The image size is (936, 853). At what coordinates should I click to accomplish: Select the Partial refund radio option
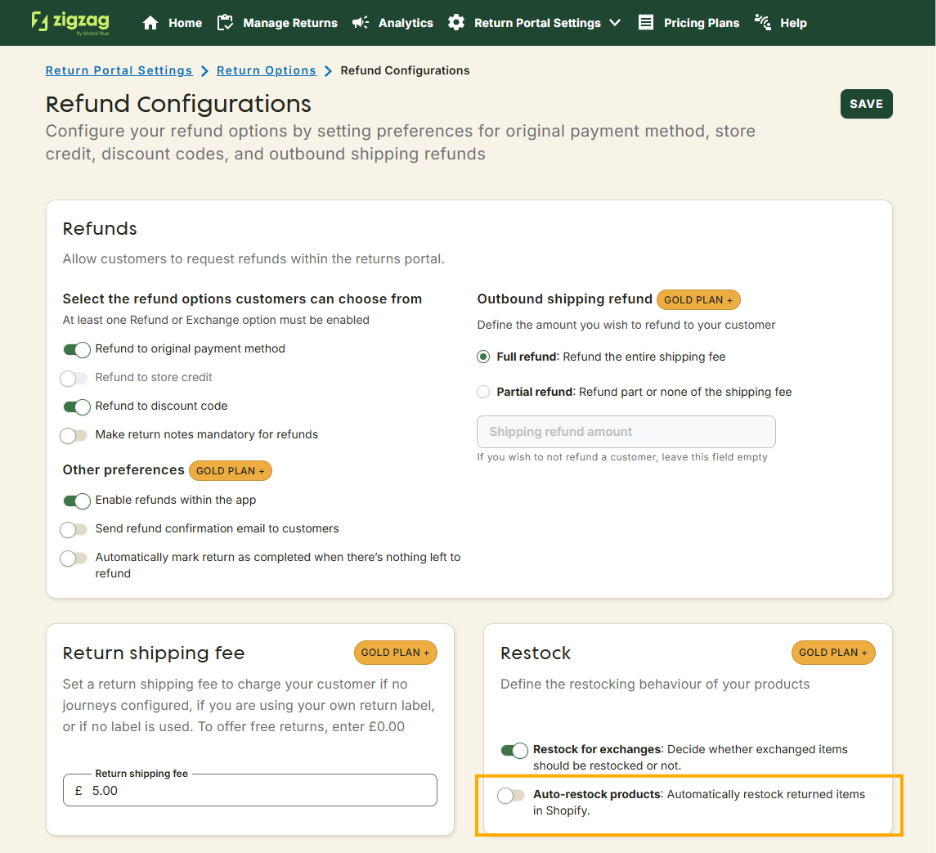pyautogui.click(x=484, y=392)
